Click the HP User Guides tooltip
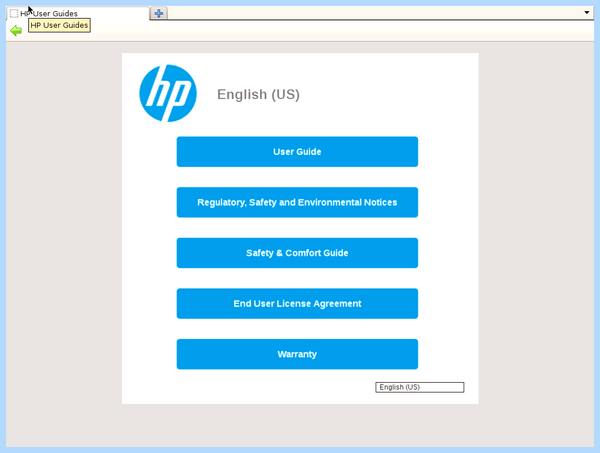The image size is (600, 453). [59, 25]
